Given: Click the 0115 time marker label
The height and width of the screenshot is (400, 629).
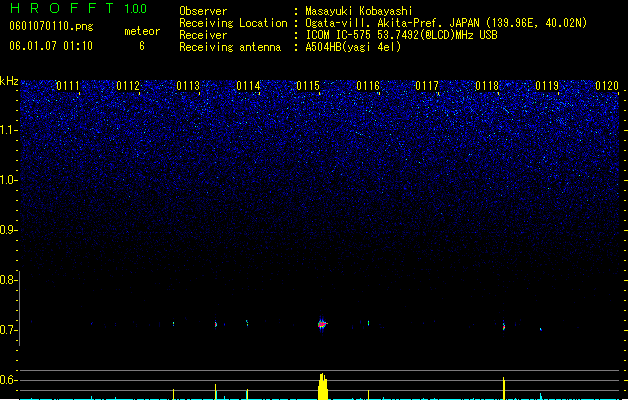Looking at the screenshot, I should (x=308, y=86).
